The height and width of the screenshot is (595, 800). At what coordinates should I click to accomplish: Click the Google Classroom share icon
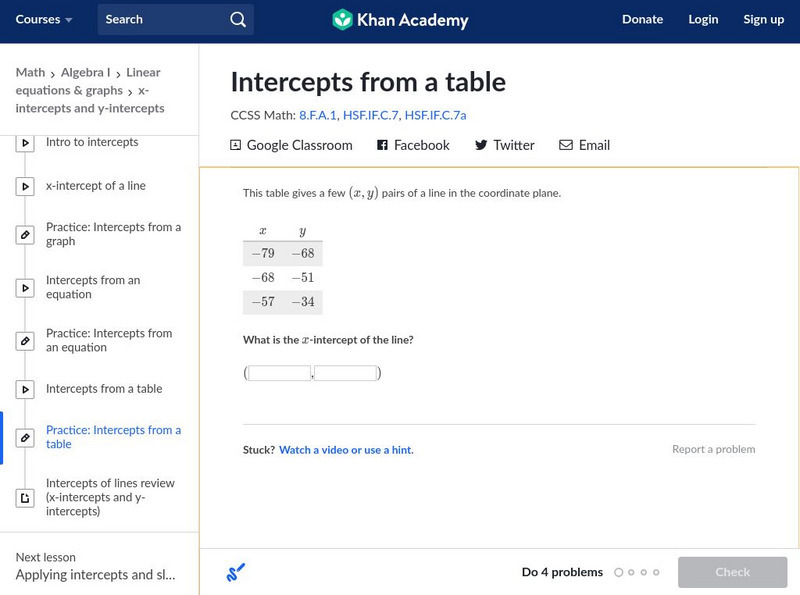pyautogui.click(x=236, y=145)
